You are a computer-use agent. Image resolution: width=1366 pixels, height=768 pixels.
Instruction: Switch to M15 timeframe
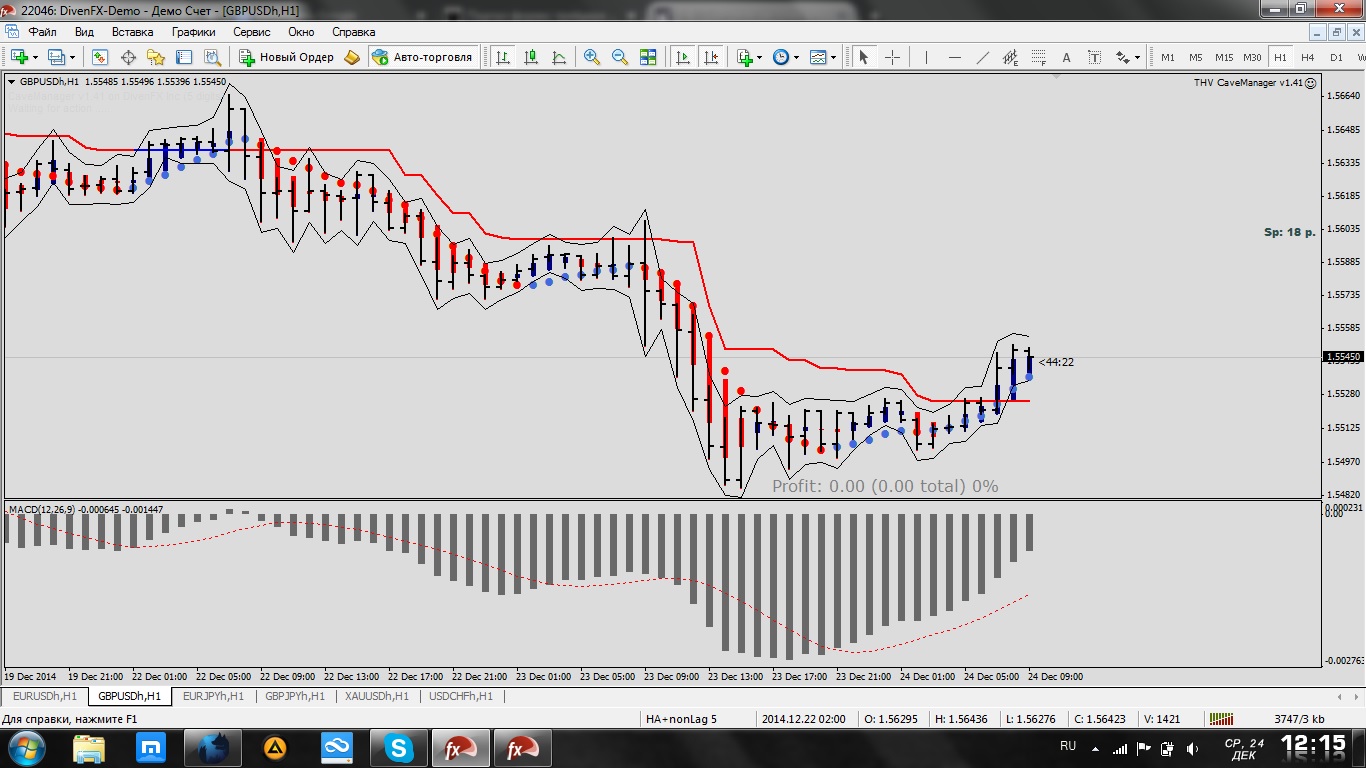pos(1224,57)
